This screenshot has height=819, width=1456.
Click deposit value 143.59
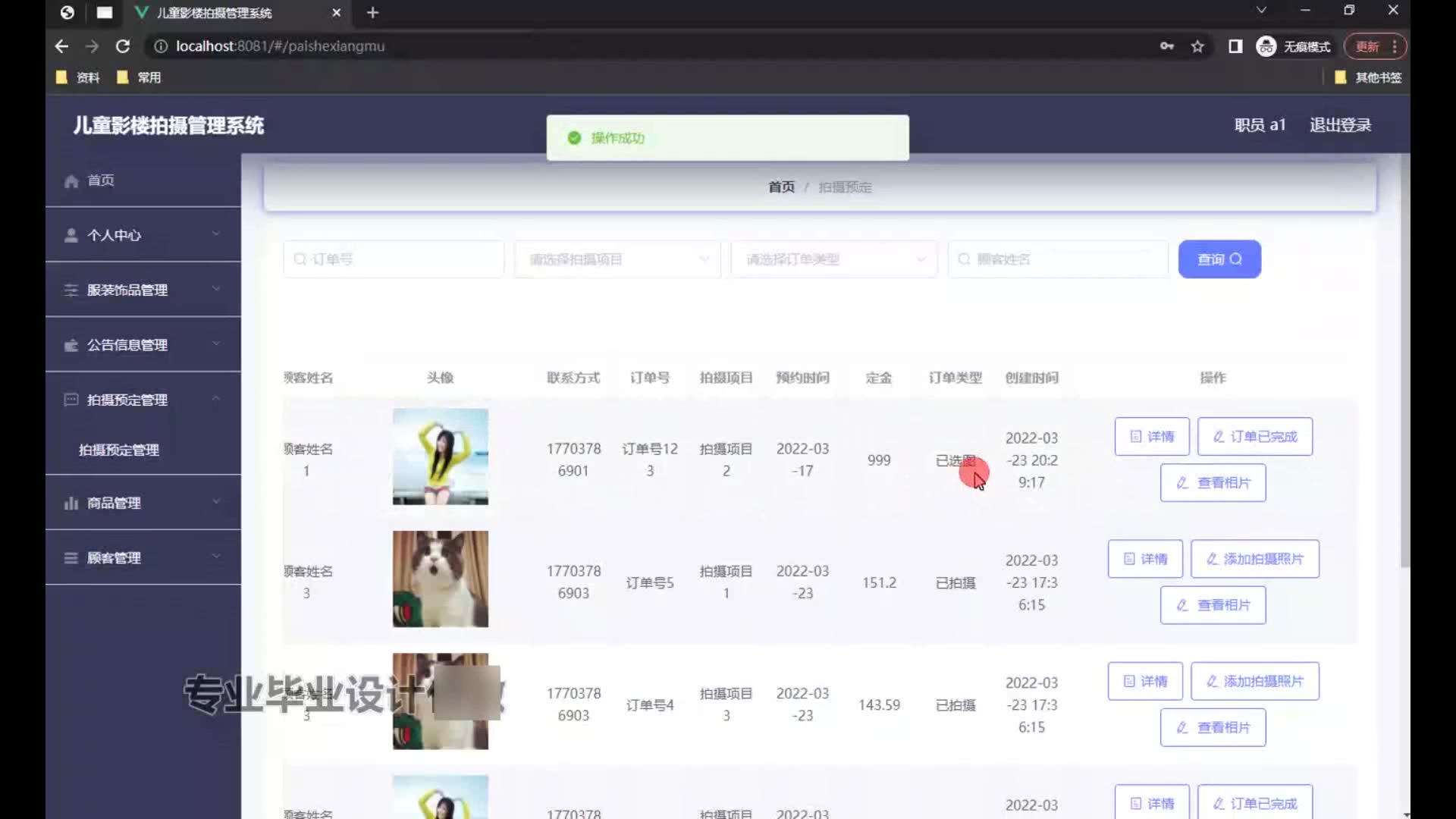(x=879, y=704)
